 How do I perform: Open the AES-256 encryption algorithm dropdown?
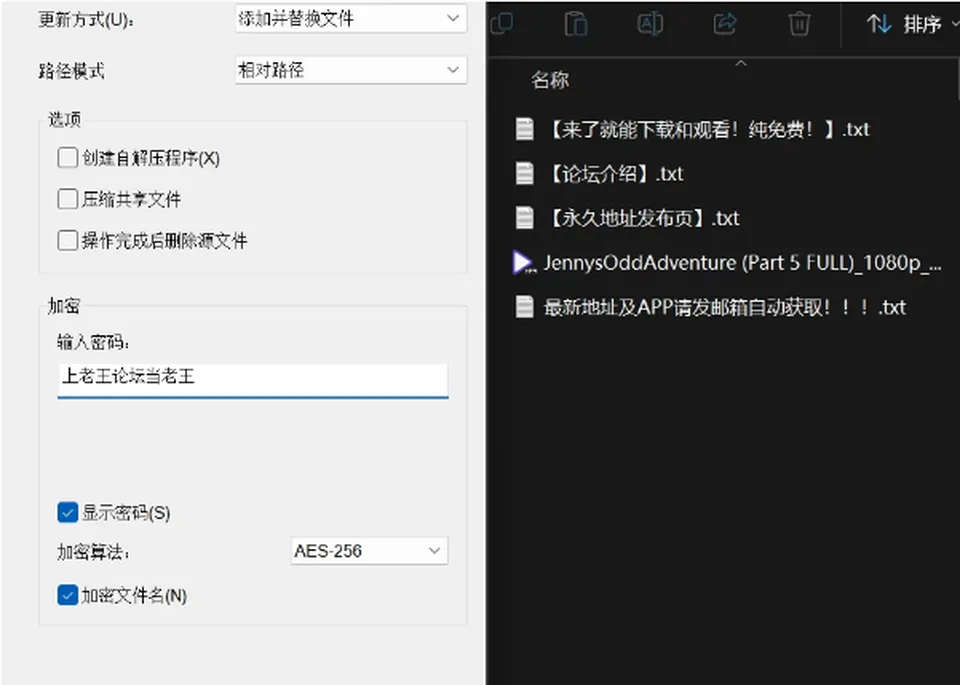point(369,551)
